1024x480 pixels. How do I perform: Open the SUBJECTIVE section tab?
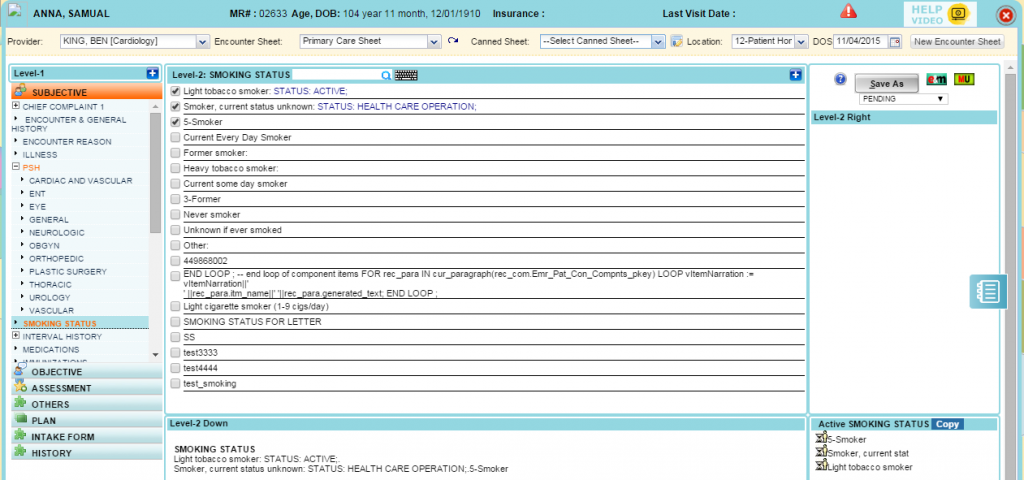click(x=87, y=92)
